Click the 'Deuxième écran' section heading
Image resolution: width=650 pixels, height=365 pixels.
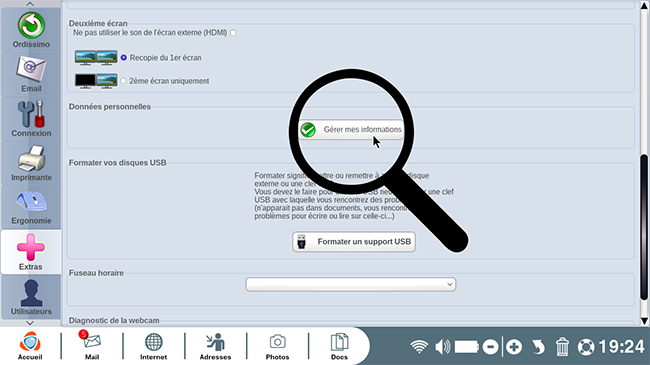click(98, 23)
